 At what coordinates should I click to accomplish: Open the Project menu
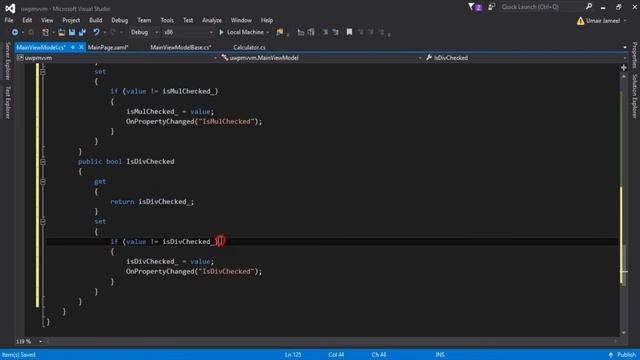click(x=71, y=20)
